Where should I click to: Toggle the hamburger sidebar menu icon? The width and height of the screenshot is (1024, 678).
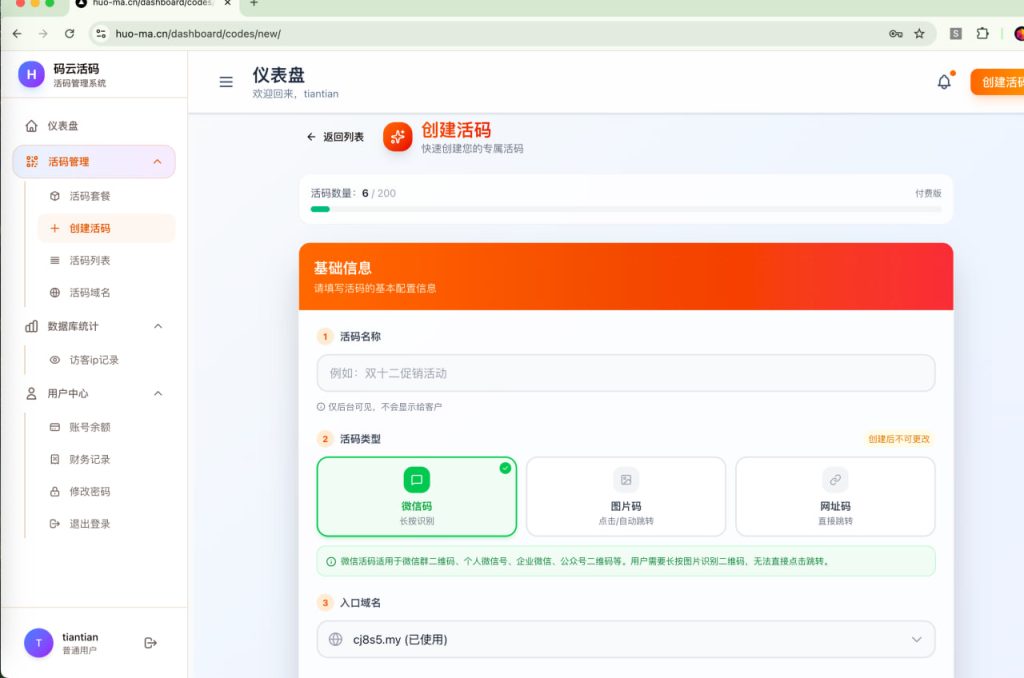click(x=226, y=82)
